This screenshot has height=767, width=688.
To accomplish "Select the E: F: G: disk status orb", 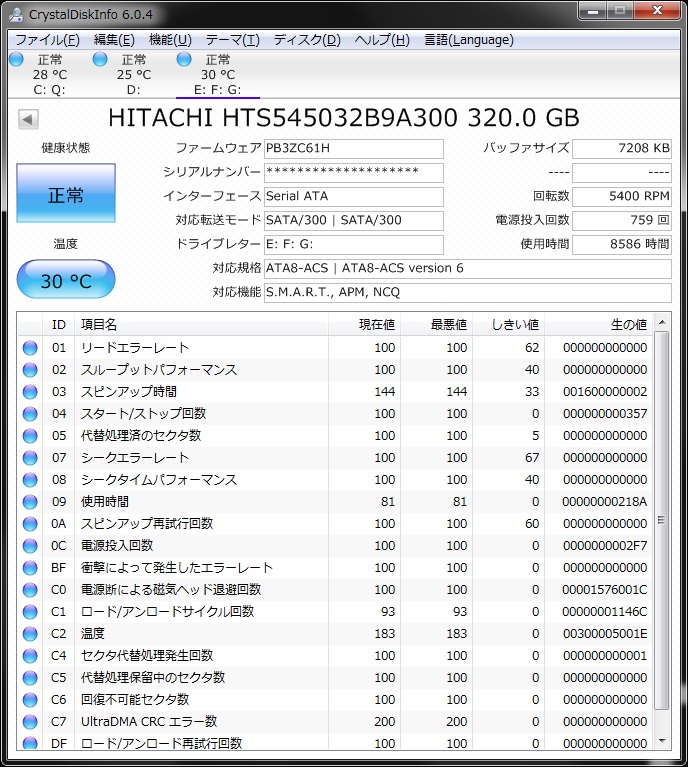I will (x=184, y=60).
